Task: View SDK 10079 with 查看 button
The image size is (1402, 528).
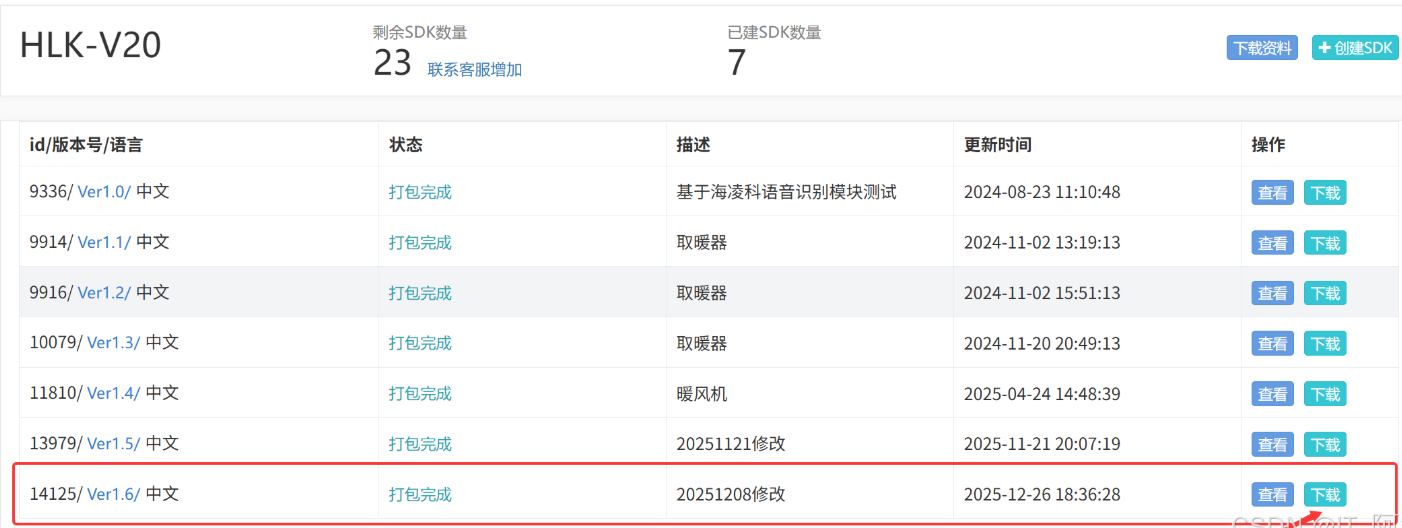Action: coord(1272,344)
